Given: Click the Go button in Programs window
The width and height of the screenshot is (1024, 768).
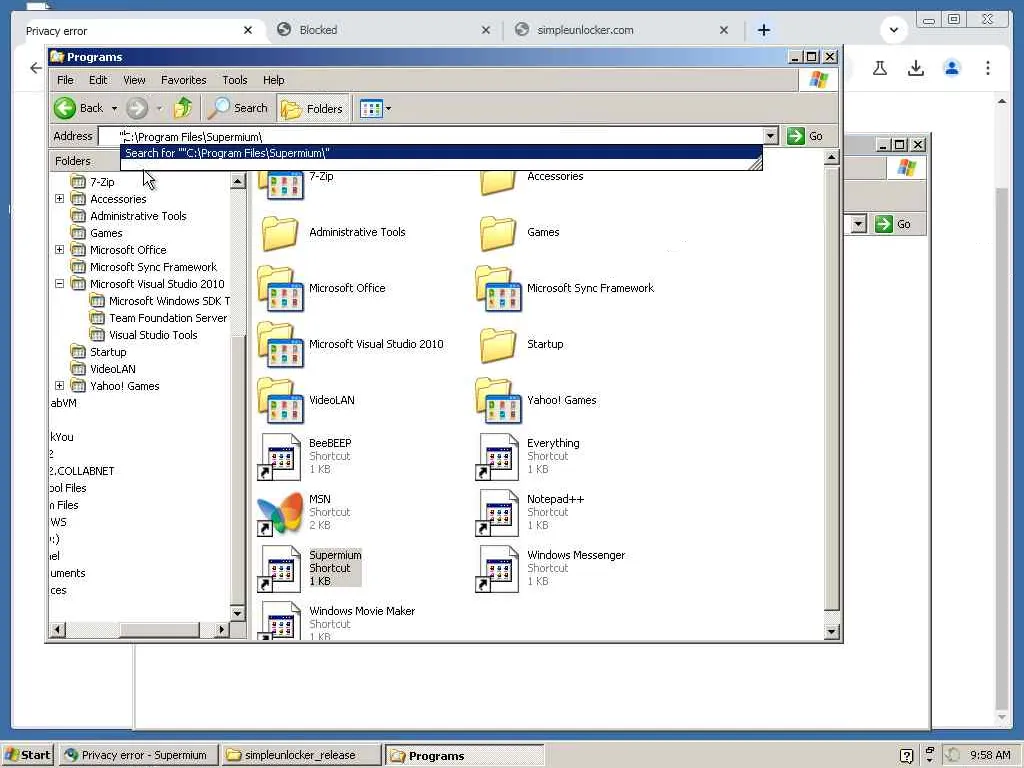Looking at the screenshot, I should point(805,136).
